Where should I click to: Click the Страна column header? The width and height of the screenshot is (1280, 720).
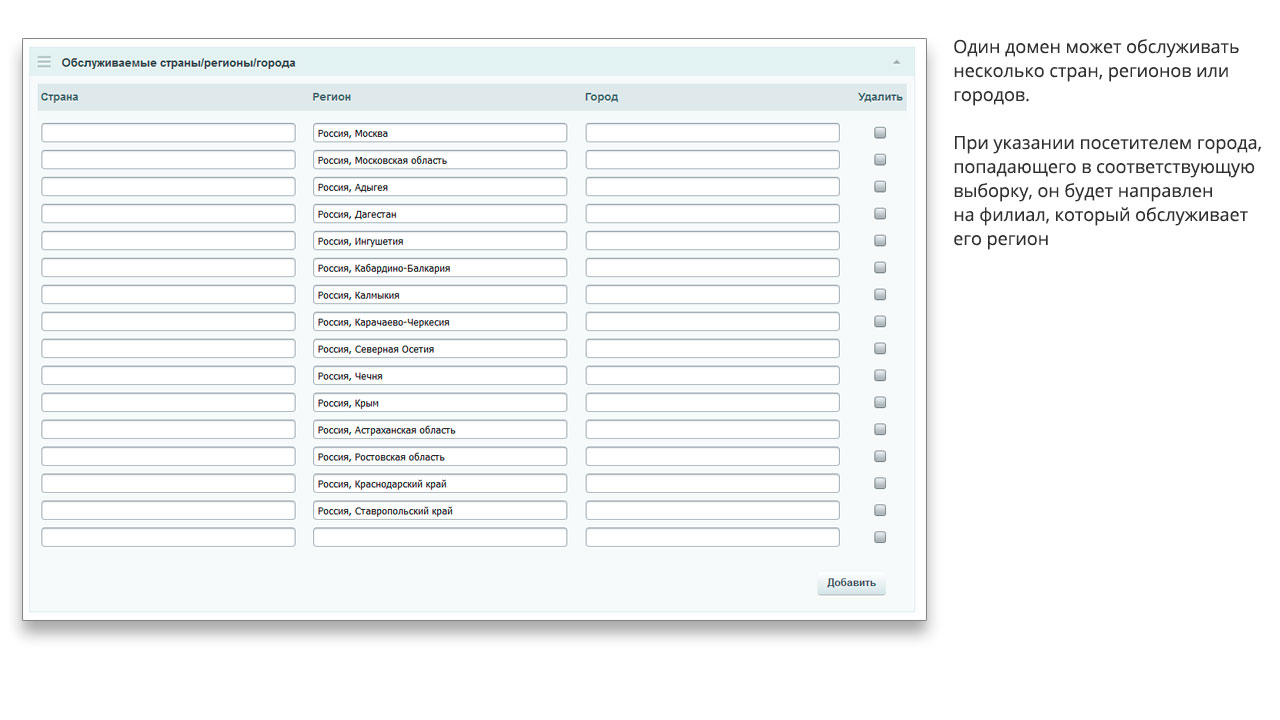click(x=60, y=97)
